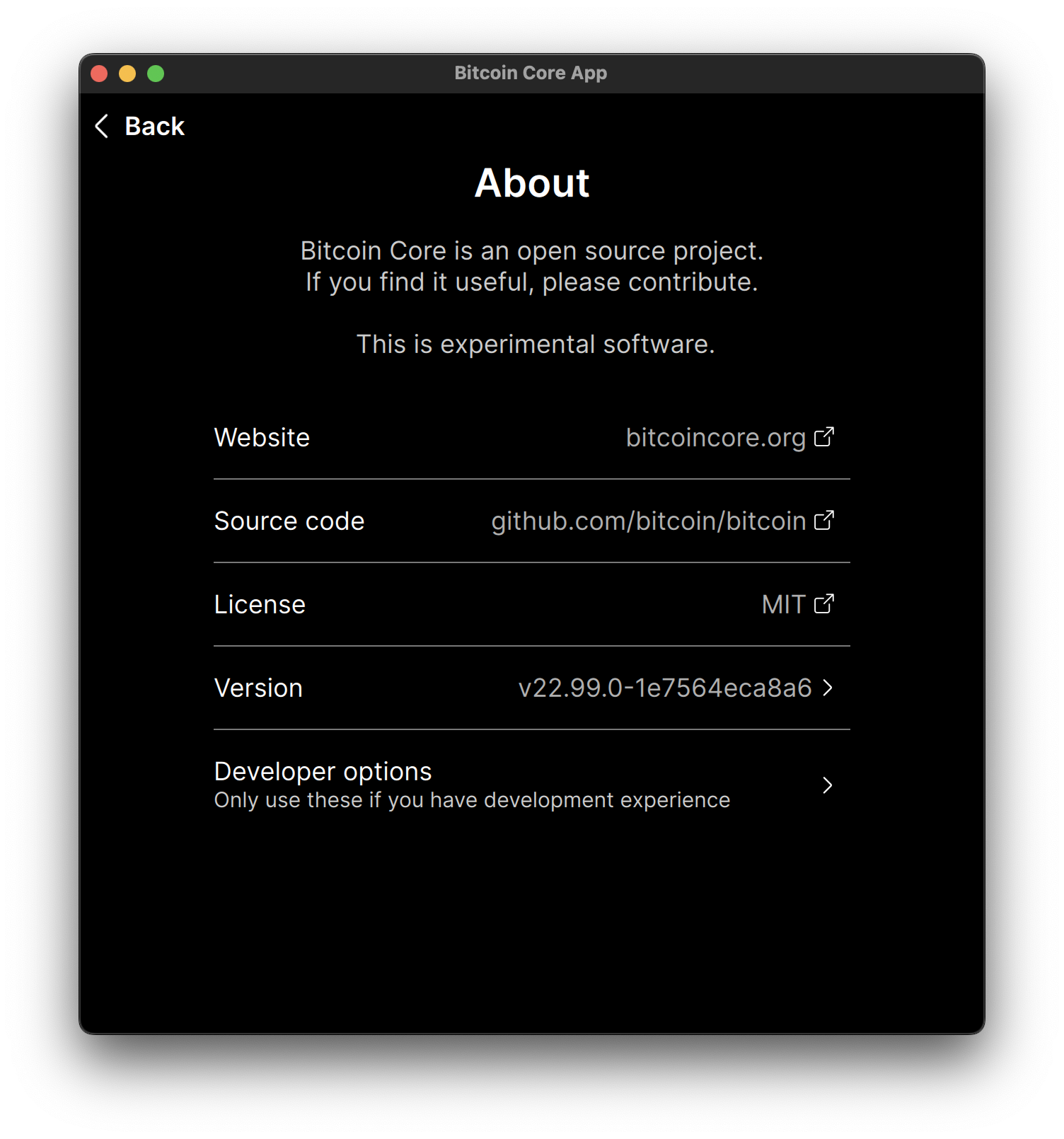Click the Back chevron arrow icon
Screen dimensions: 1064x1139
[x=102, y=126]
